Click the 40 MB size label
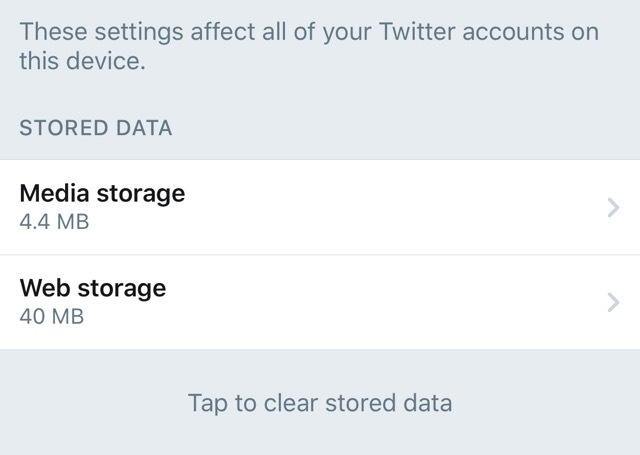640x455 pixels. tap(51, 318)
